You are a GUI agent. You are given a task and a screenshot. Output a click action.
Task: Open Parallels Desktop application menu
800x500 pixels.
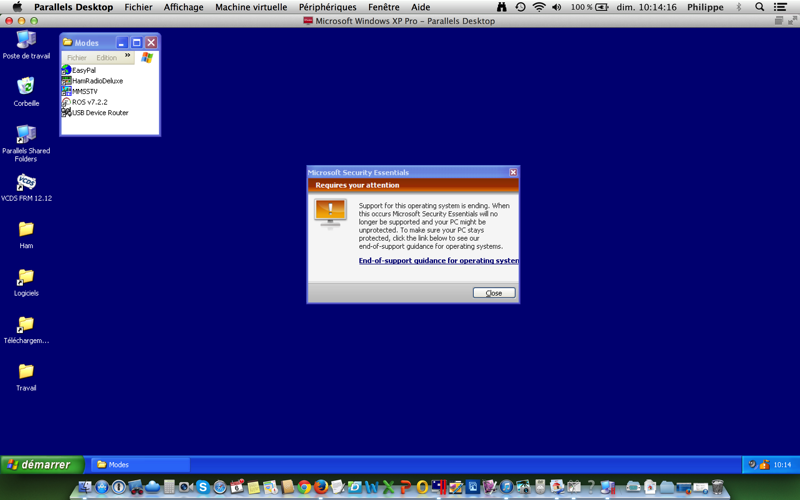pyautogui.click(x=73, y=7)
